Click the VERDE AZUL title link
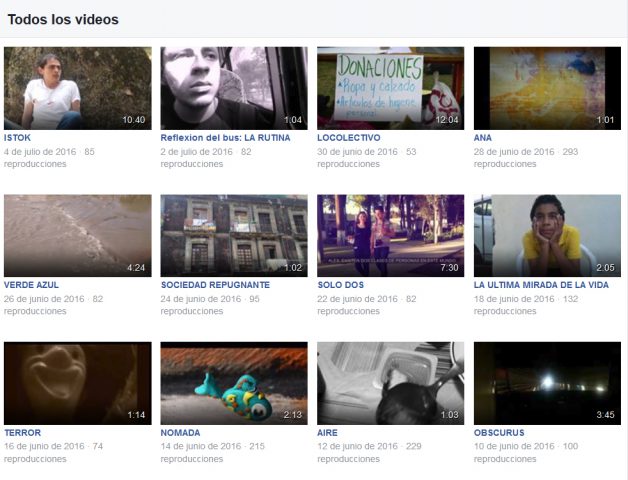 coord(31,285)
